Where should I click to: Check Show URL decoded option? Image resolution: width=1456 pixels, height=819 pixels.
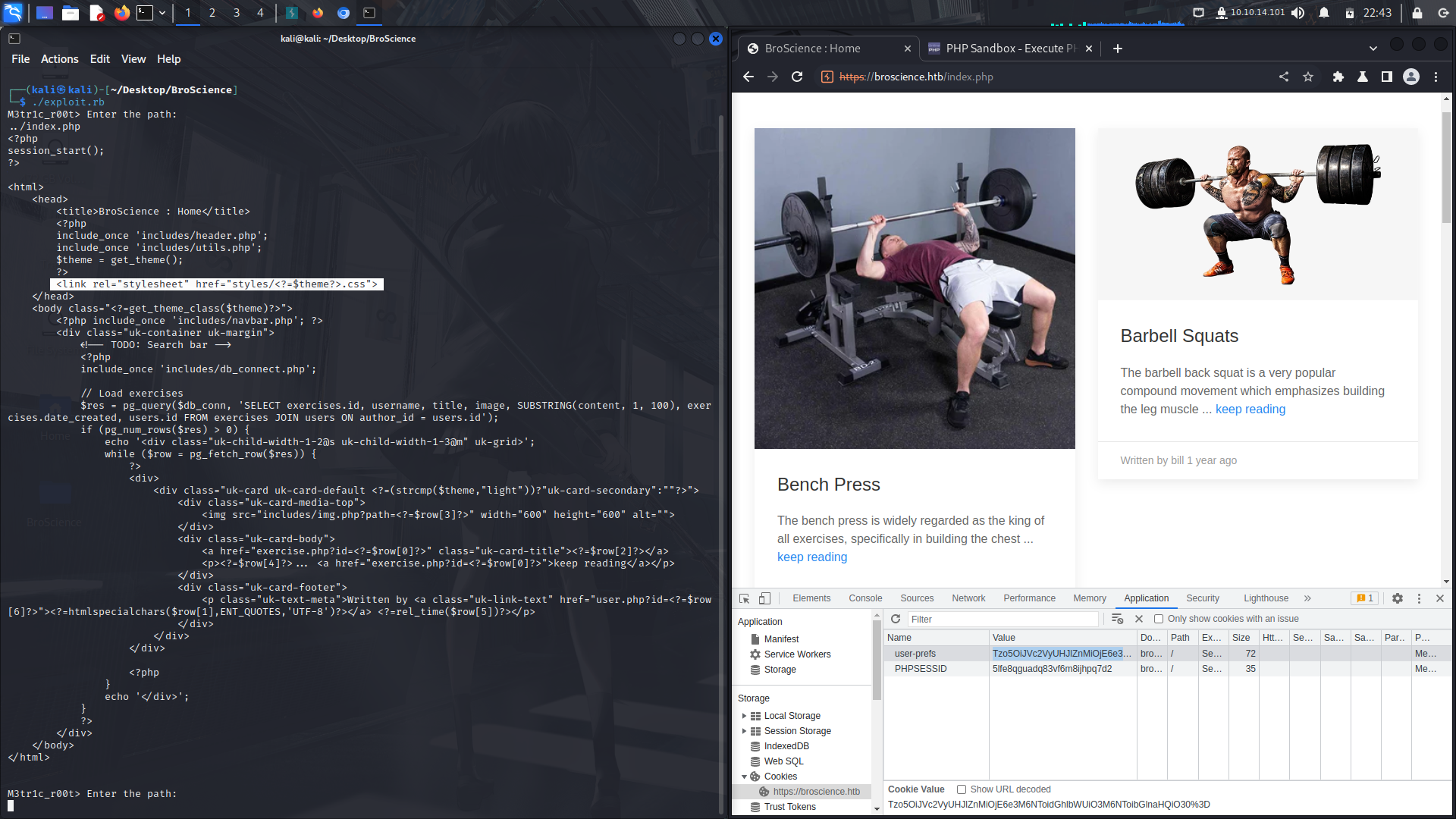(962, 789)
